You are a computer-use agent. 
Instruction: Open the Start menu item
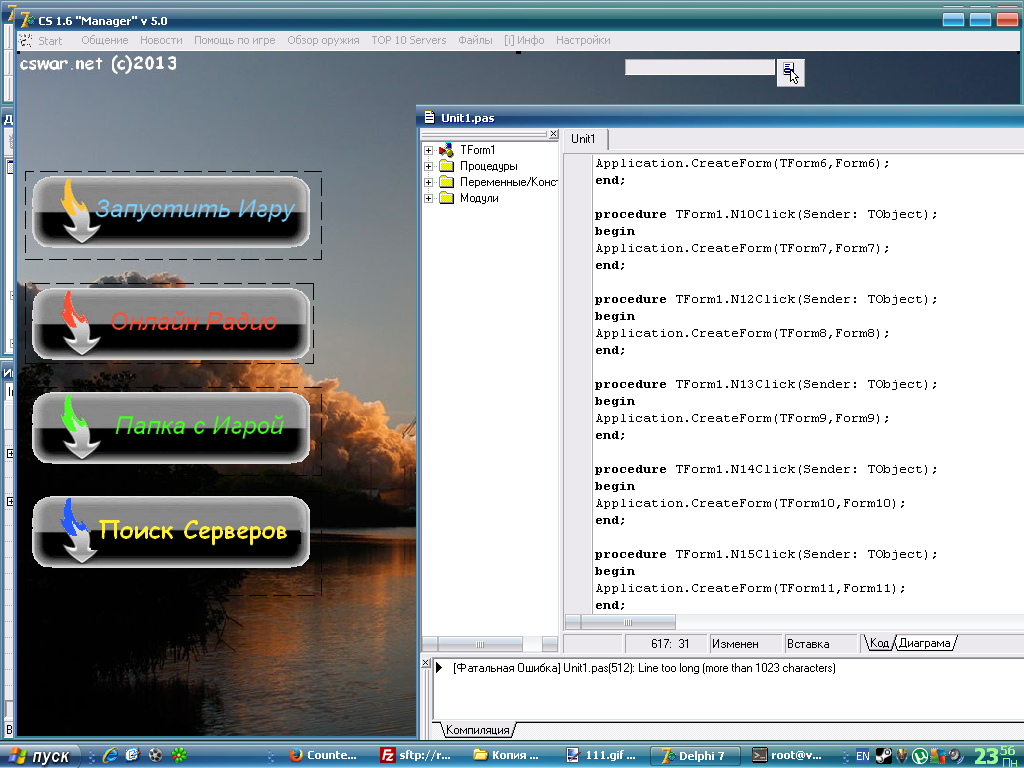(50, 40)
